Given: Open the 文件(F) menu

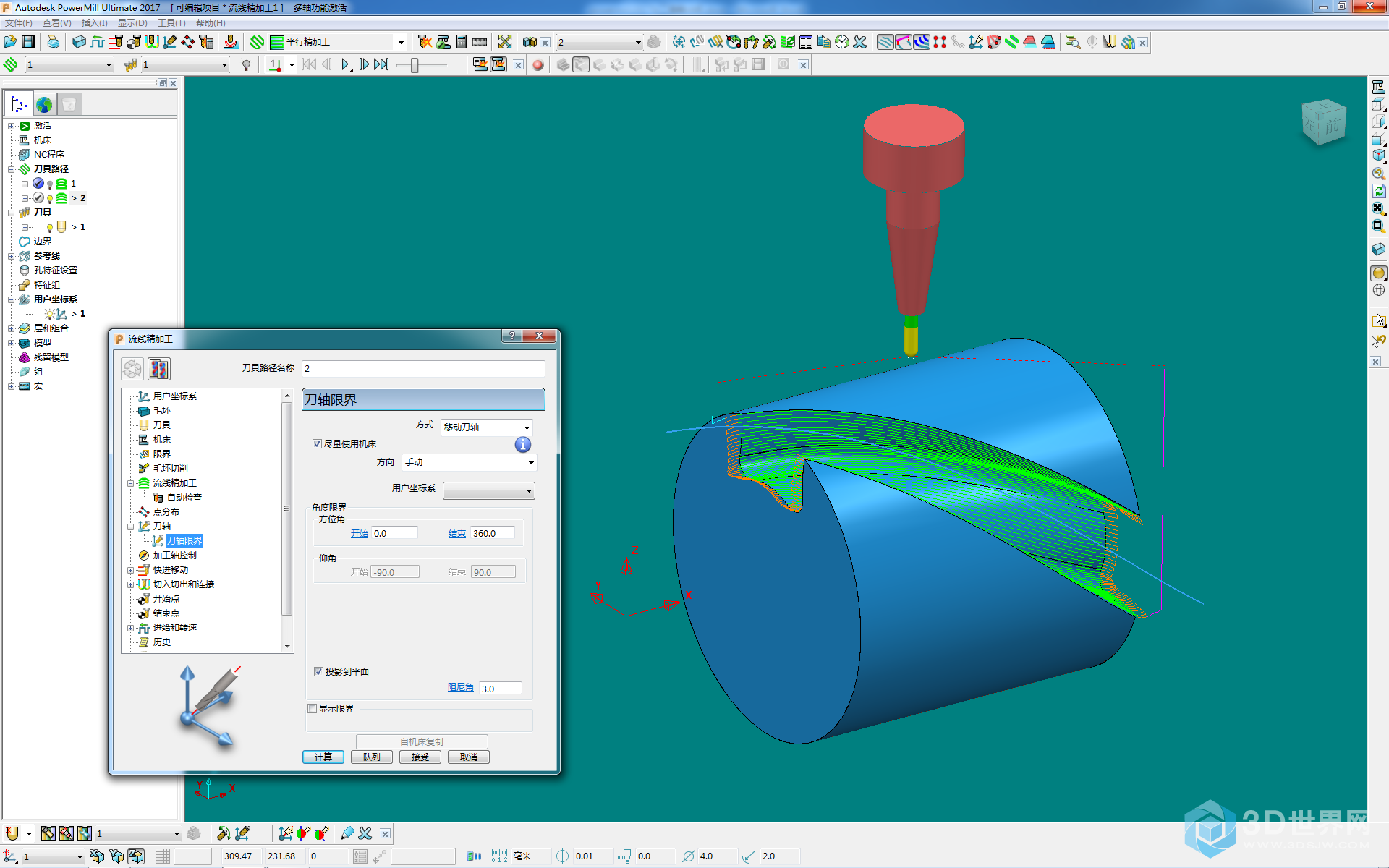Looking at the screenshot, I should coord(18,23).
